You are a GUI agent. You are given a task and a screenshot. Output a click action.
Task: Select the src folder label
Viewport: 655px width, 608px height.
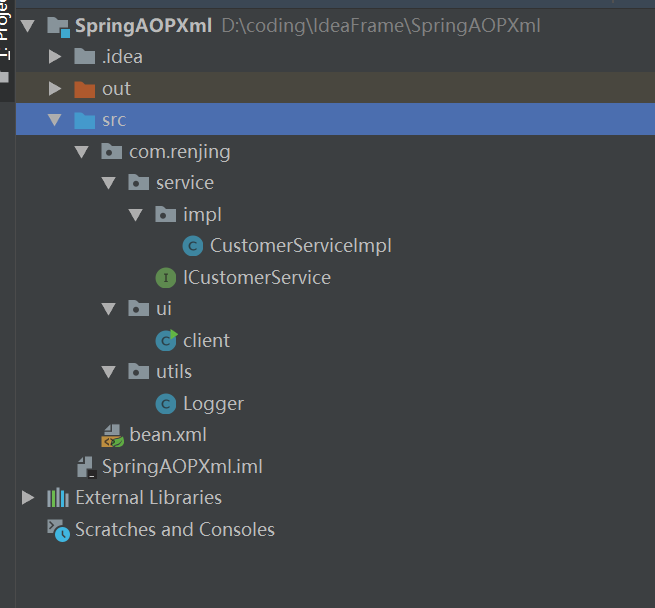[114, 120]
